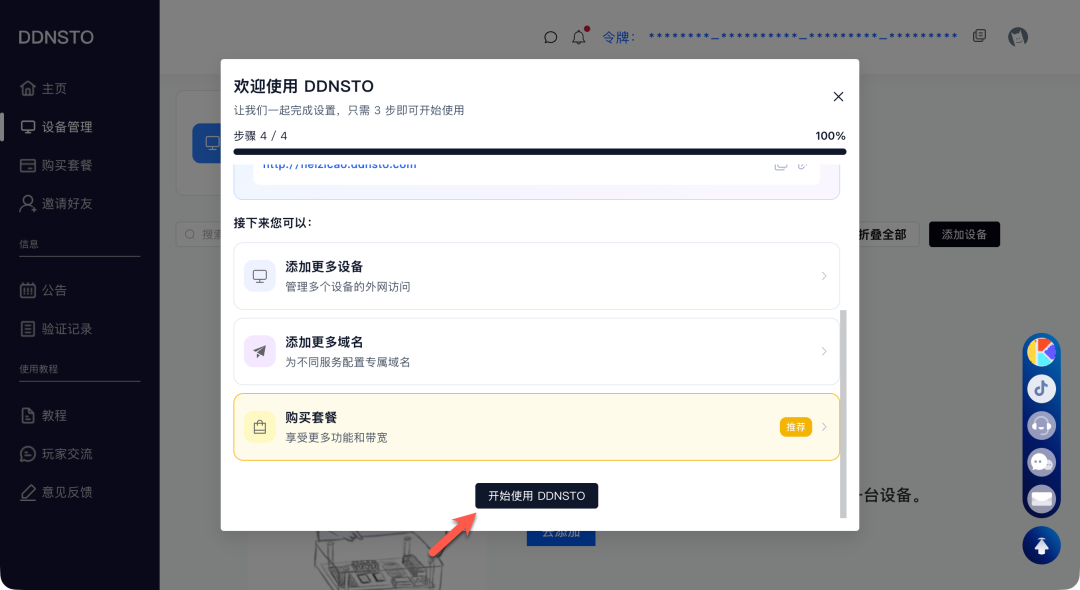This screenshot has height=590, width=1080.
Task: Open 意见反馈 in sidebar
Action: (x=67, y=492)
